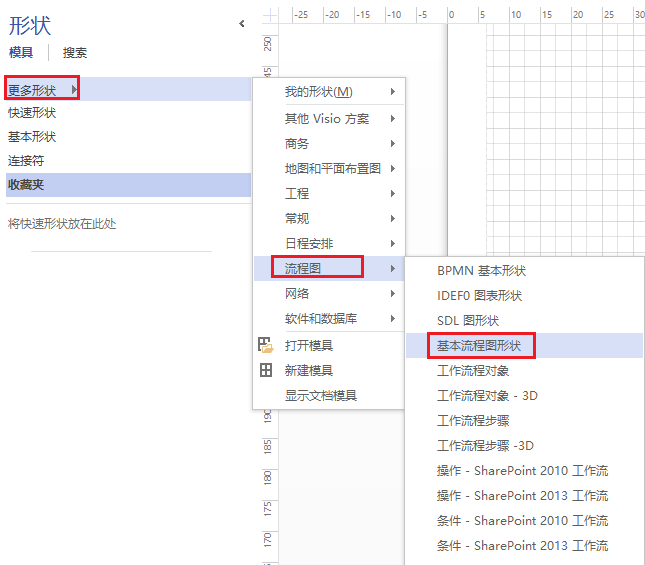Open 操作 - SharePoint 2013 工作流

point(524,496)
